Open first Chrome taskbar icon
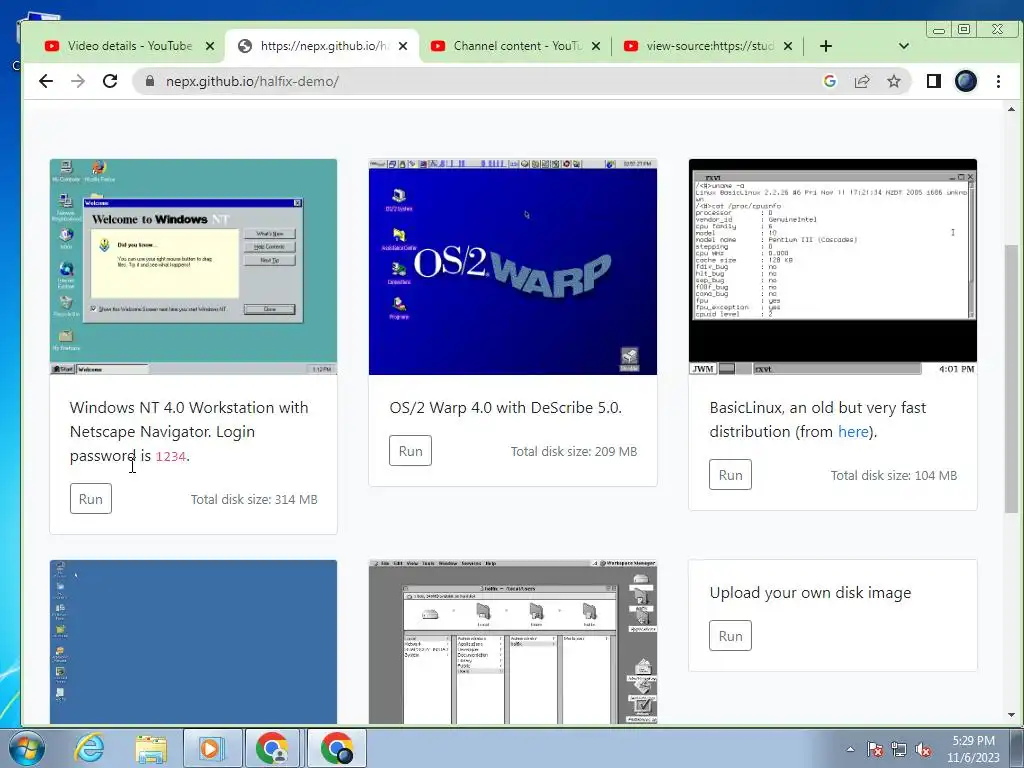1024x768 pixels. pyautogui.click(x=273, y=748)
